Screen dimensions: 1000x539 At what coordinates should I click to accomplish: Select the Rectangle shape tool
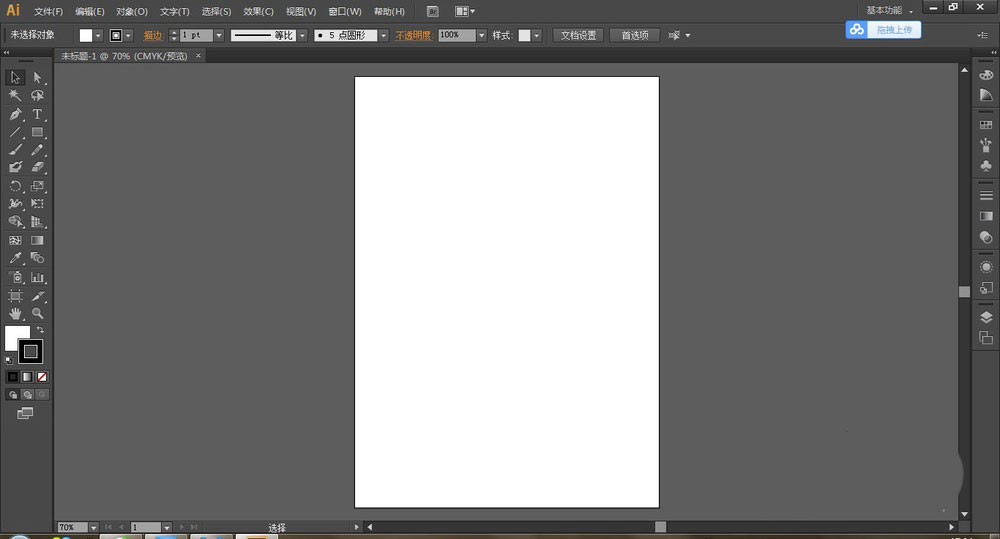[37, 132]
